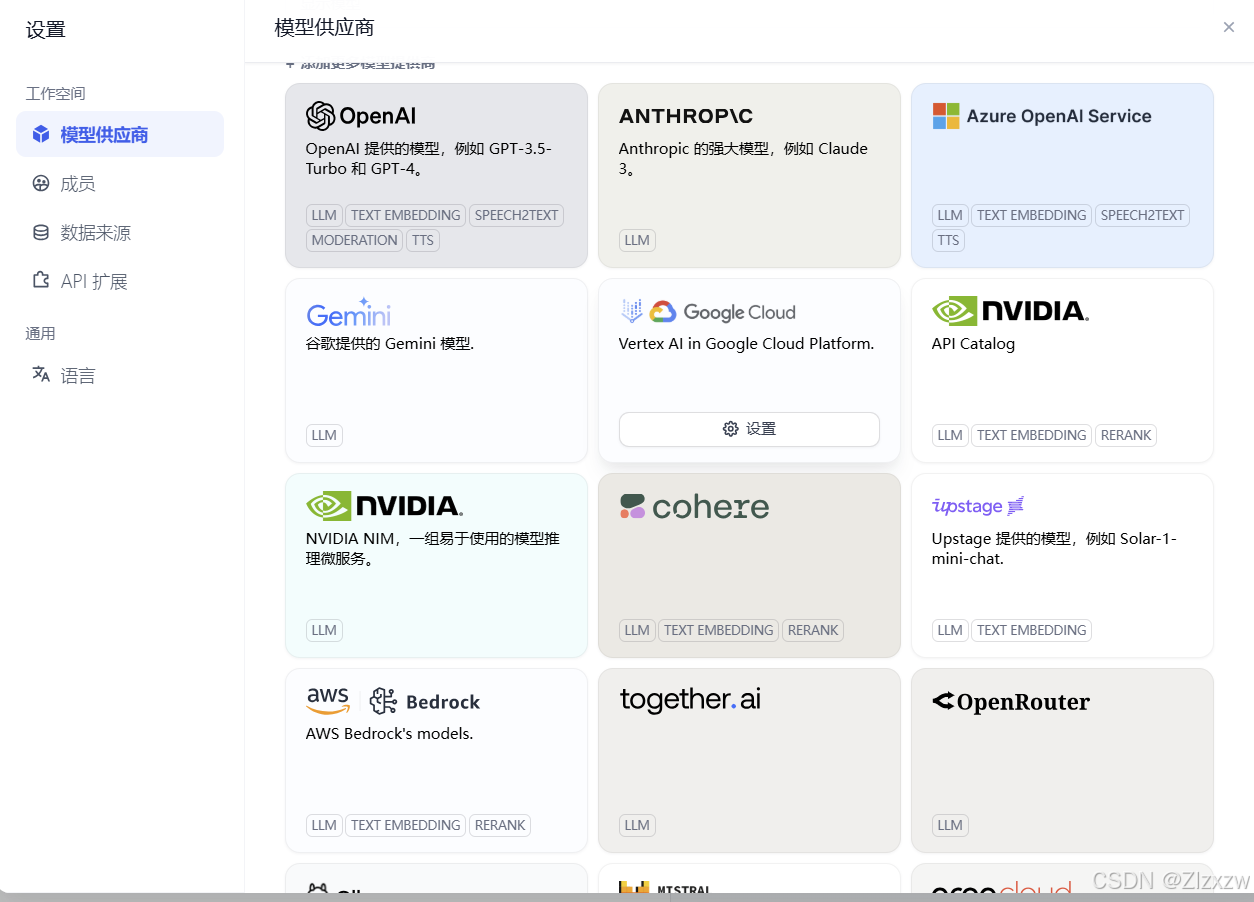Viewport: 1254px width, 902px height.
Task: Click TEXT EMBEDDING tag on Cohere card
Action: point(718,630)
